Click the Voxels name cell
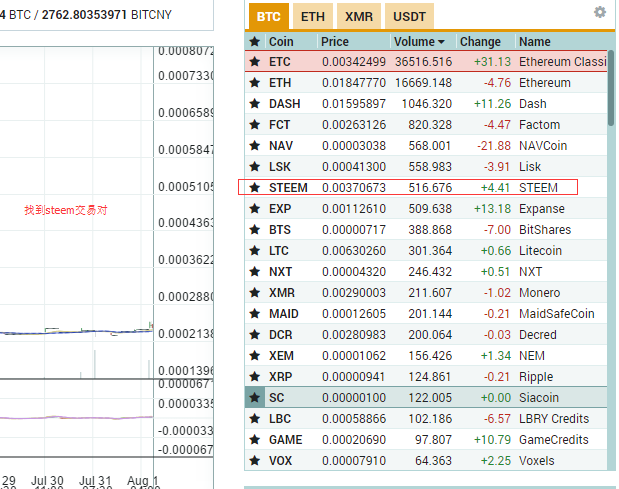 pos(536,461)
